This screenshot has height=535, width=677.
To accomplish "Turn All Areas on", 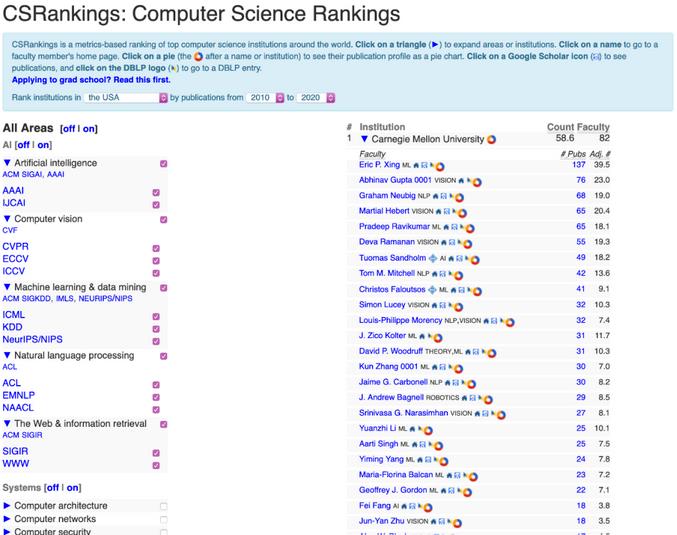I will (x=89, y=129).
